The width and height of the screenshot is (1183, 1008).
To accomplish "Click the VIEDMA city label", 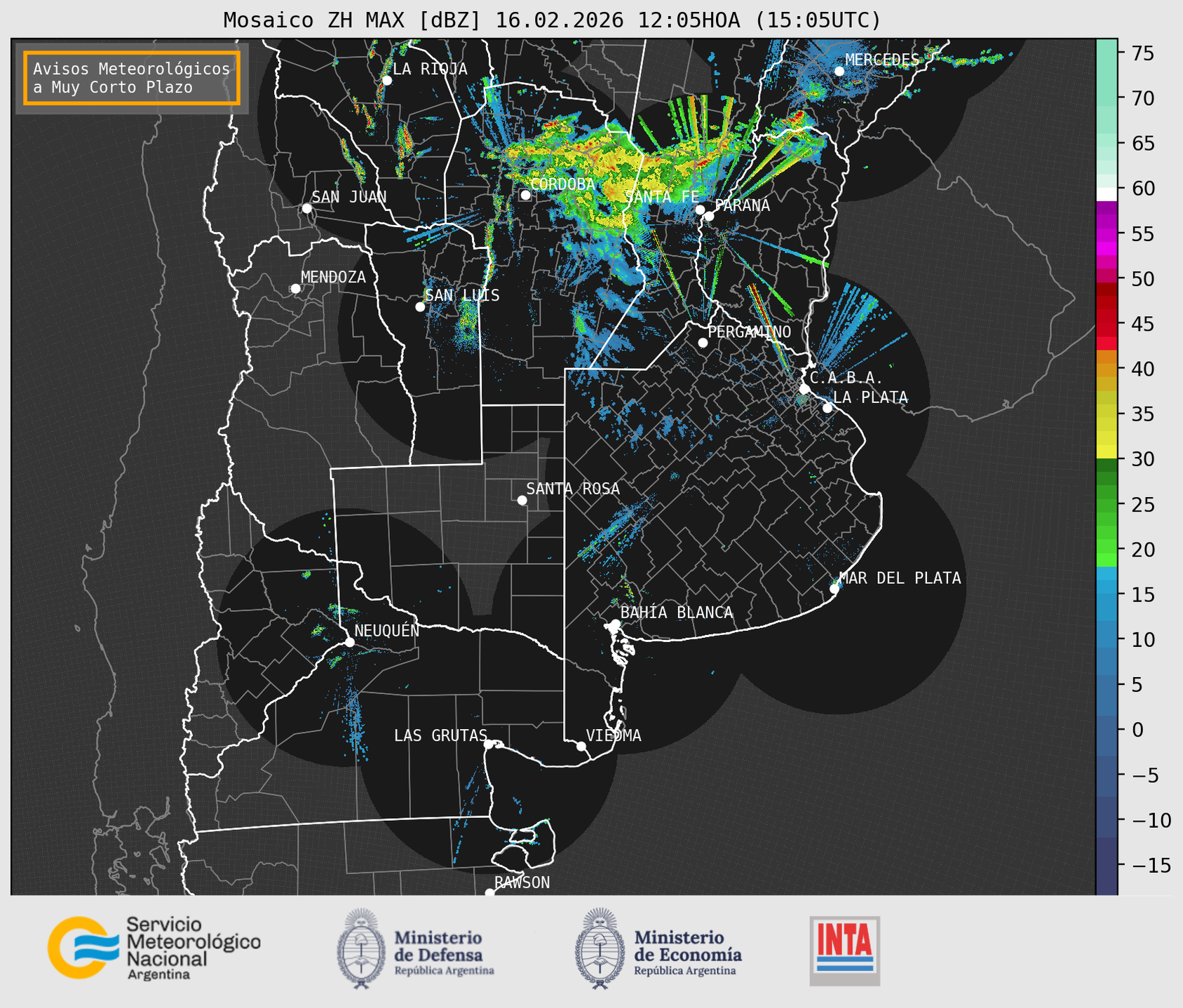I will (614, 735).
